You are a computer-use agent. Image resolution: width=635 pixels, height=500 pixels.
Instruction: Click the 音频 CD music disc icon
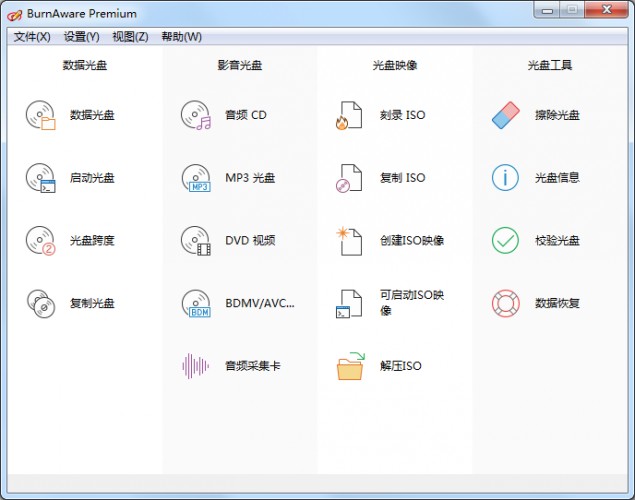point(196,115)
